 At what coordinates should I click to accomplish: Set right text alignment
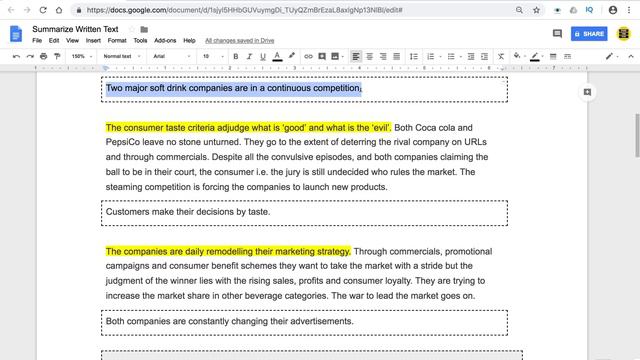pos(383,56)
